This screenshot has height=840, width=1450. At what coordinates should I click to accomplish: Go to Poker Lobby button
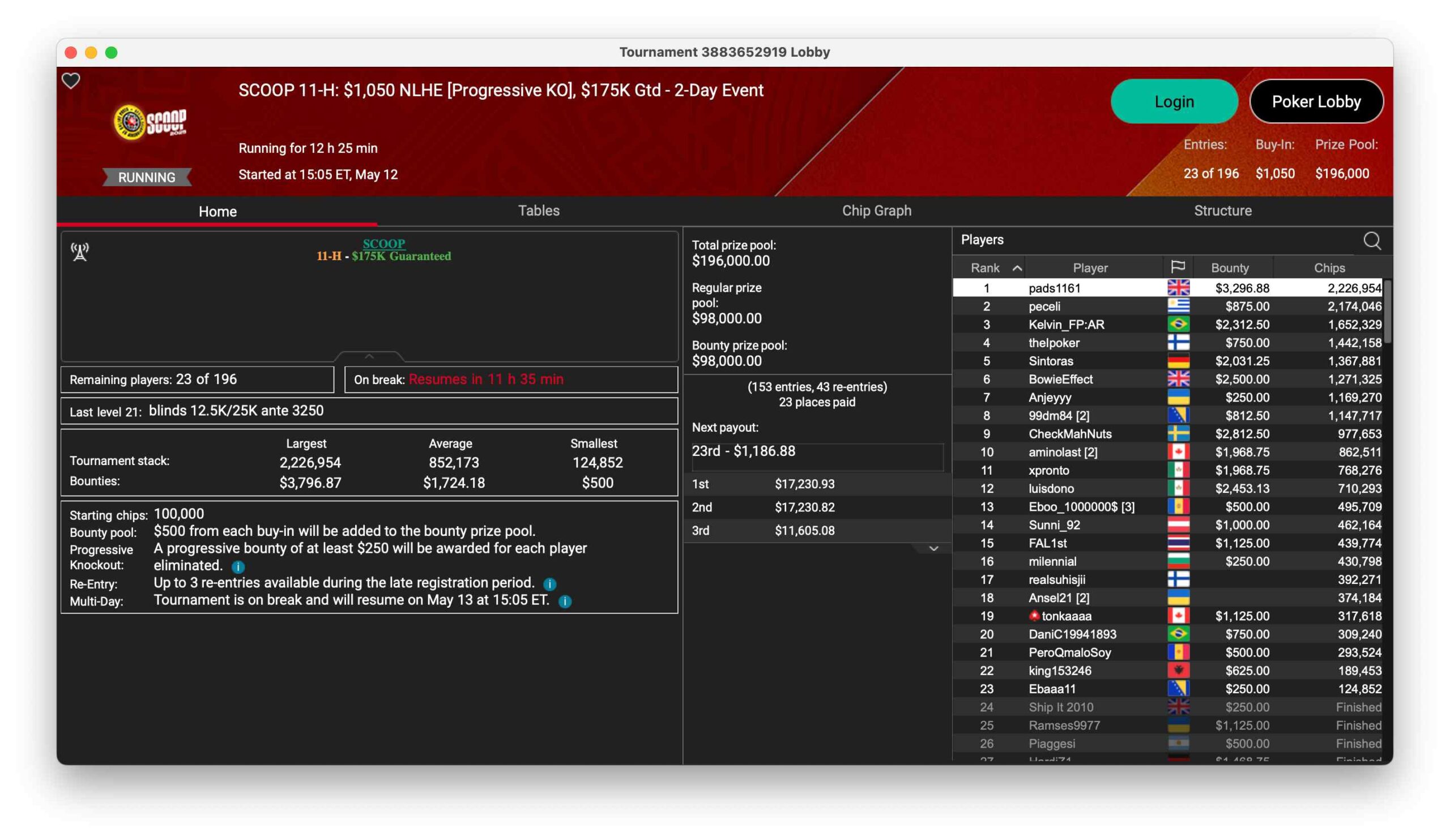pyautogui.click(x=1316, y=102)
